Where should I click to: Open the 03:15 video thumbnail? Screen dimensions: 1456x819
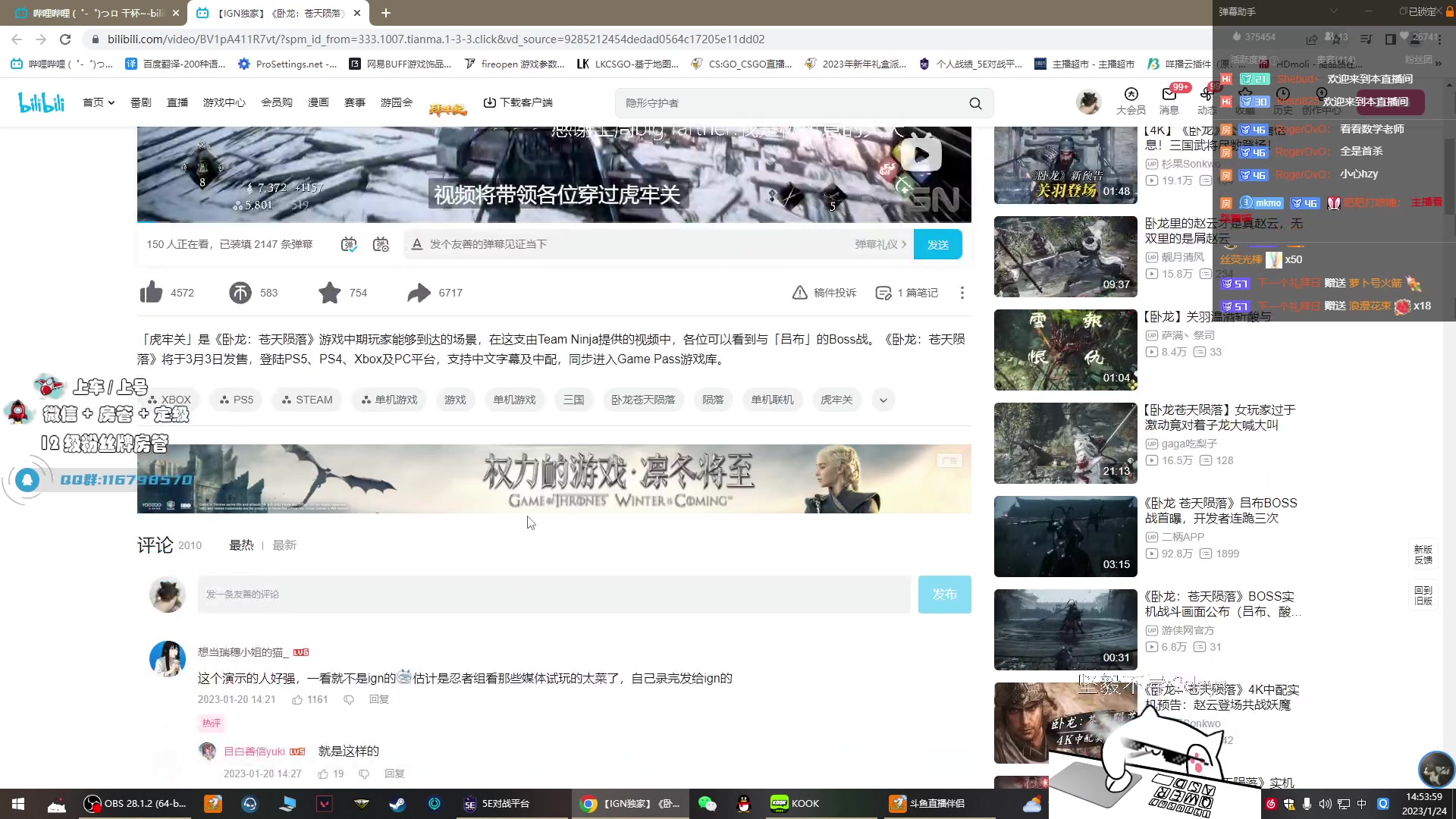[x=1065, y=536]
